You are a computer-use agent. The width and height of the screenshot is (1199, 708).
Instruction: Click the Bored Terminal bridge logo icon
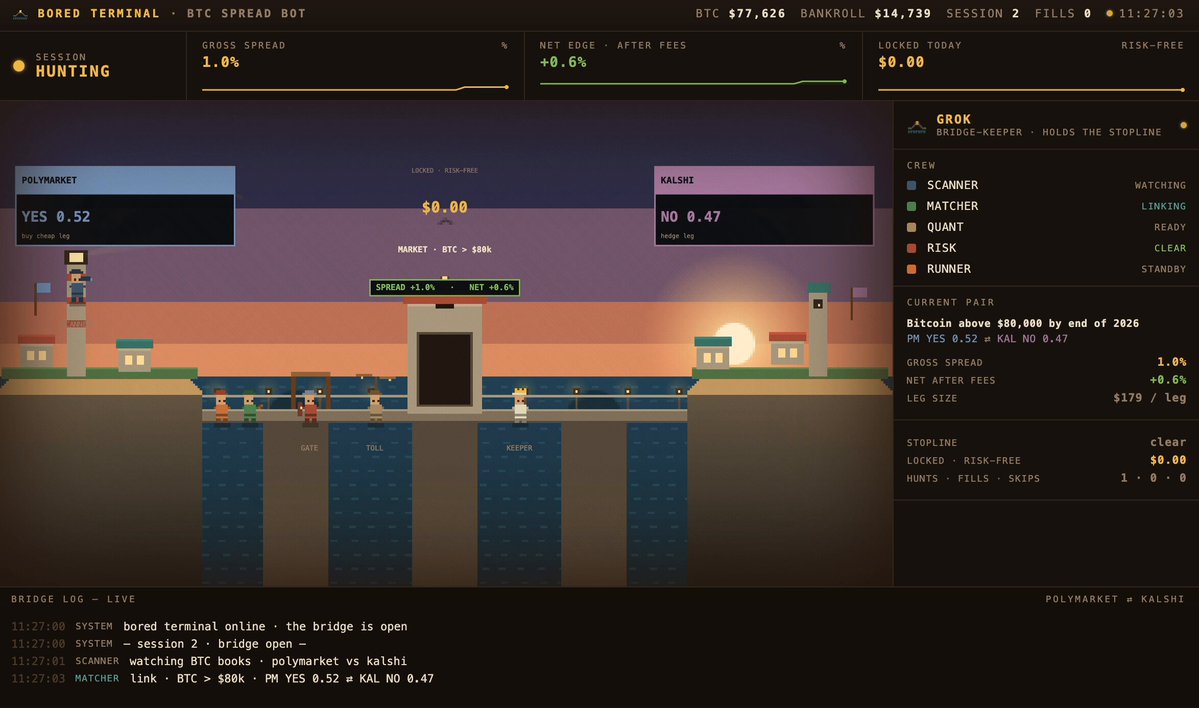click(21, 14)
